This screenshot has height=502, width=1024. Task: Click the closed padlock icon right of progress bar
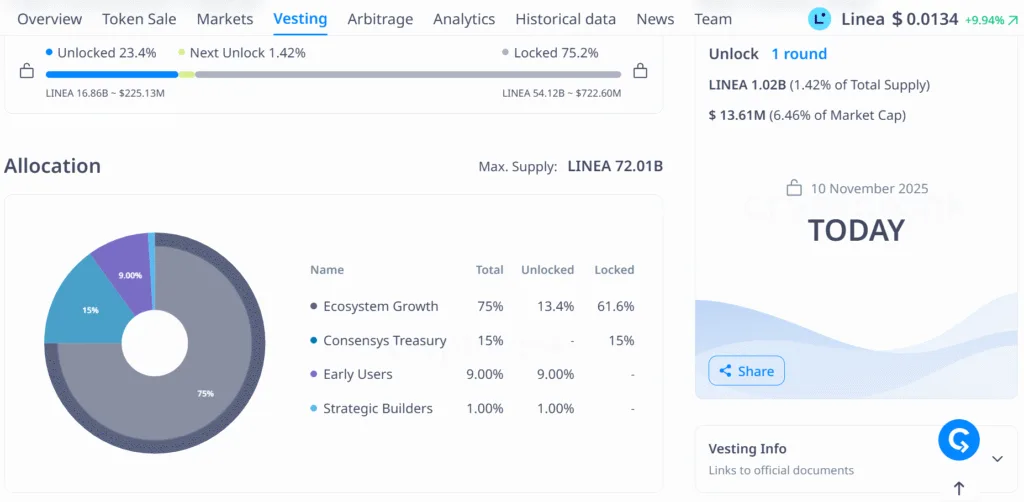(641, 71)
